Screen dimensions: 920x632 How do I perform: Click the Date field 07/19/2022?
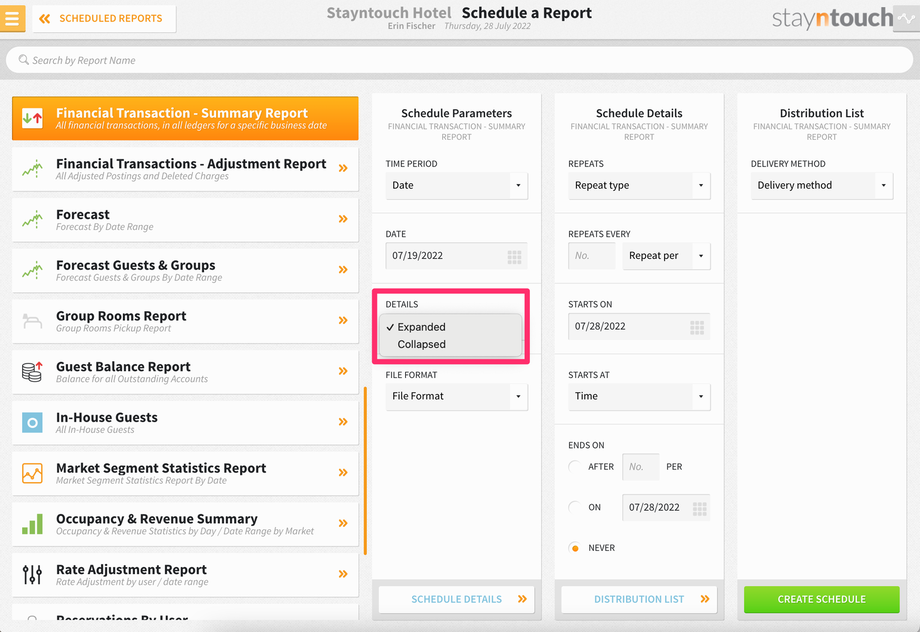click(456, 256)
